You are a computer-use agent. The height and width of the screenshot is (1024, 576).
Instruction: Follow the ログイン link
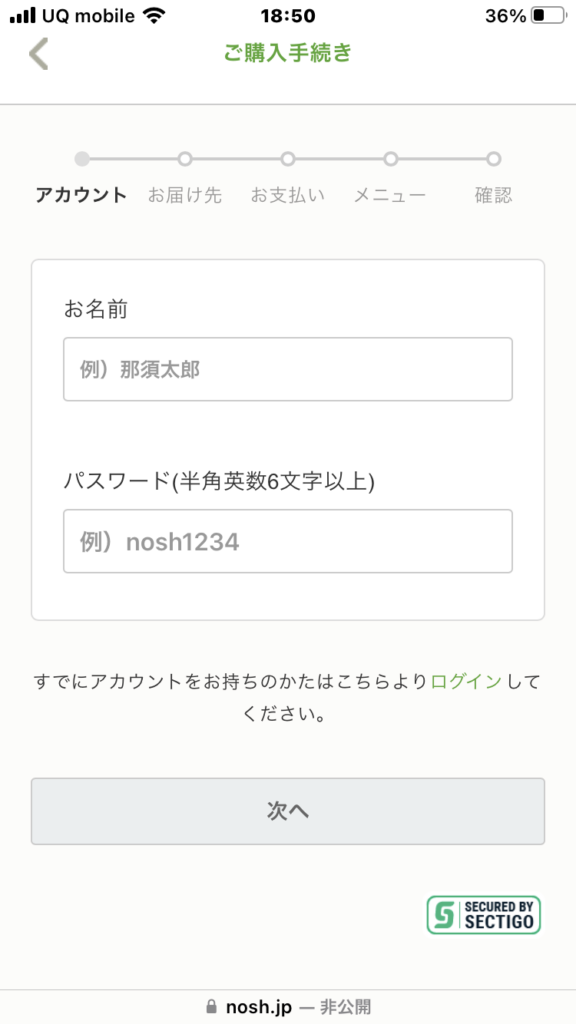pyautogui.click(x=466, y=682)
